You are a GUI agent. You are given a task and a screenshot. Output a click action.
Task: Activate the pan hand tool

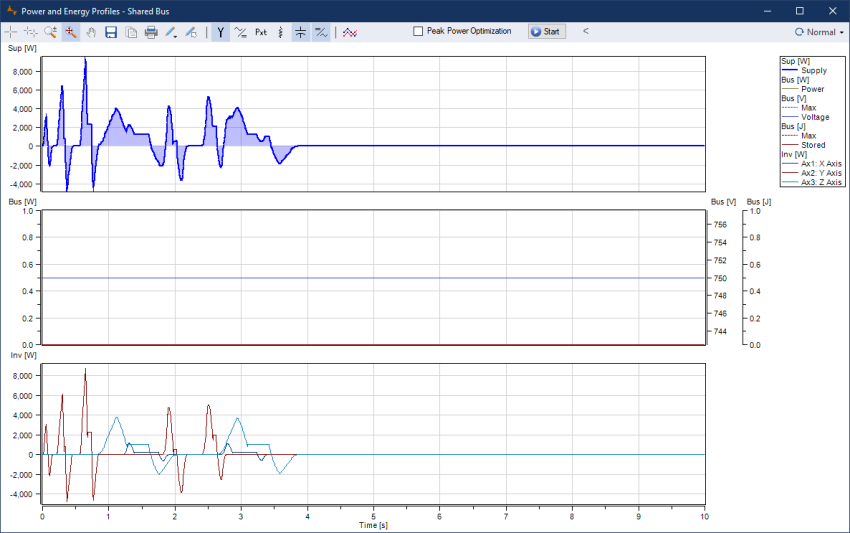(91, 32)
